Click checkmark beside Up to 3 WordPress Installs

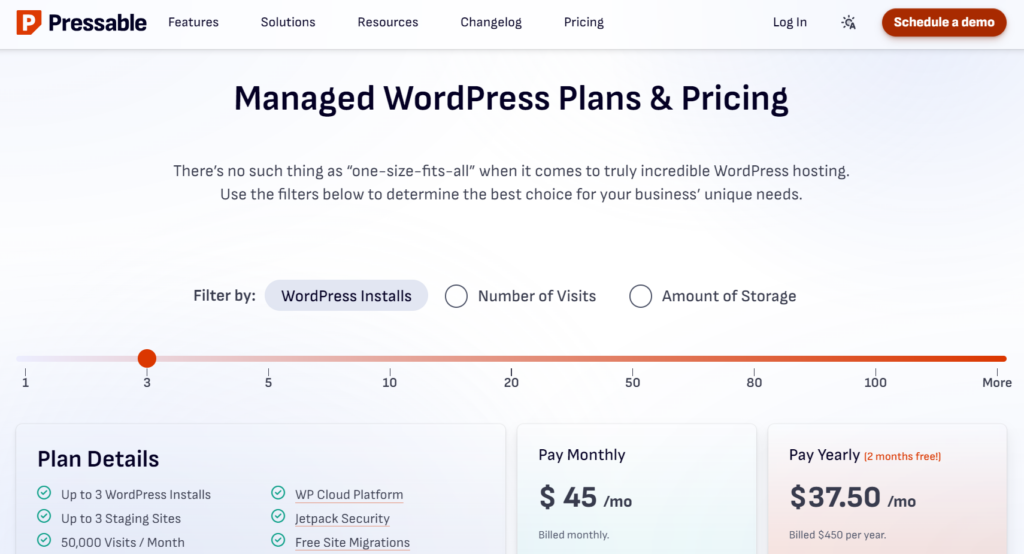pos(44,493)
